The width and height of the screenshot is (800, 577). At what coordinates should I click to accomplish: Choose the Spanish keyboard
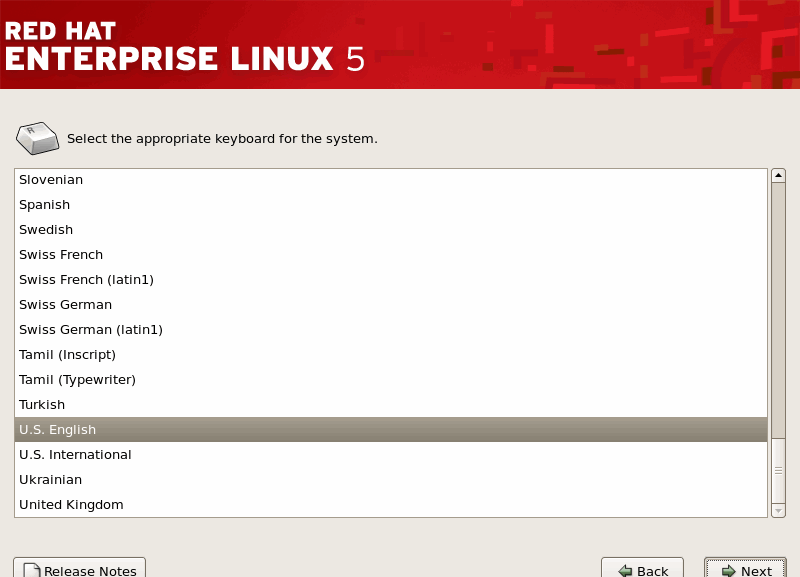tap(45, 205)
